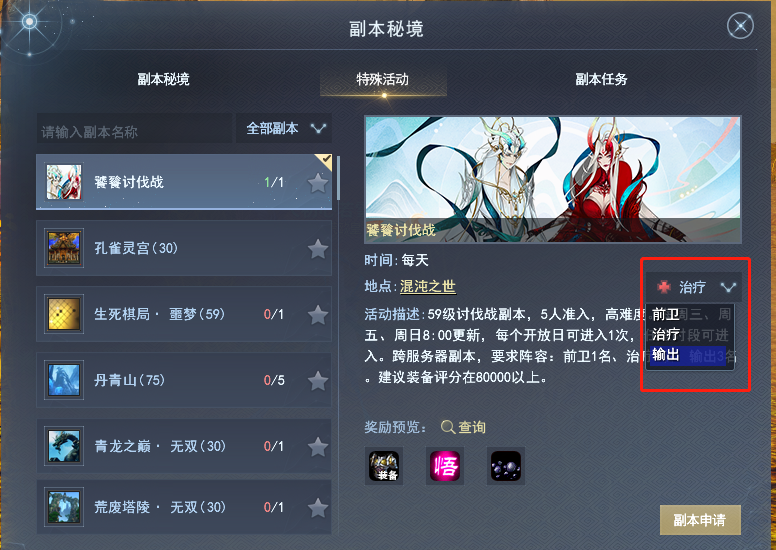Image resolution: width=776 pixels, height=550 pixels.
Task: Click the 丹青山 dungeon icon
Action: click(x=64, y=380)
